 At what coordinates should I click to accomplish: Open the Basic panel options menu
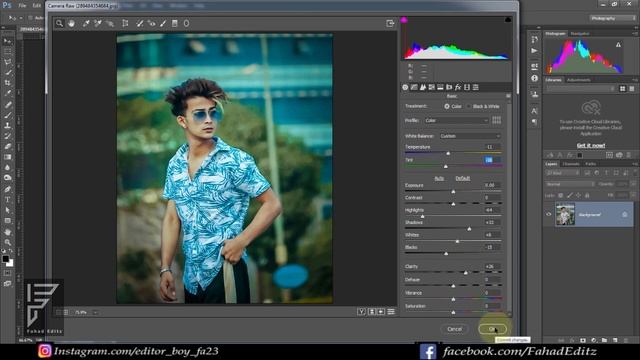tap(508, 96)
